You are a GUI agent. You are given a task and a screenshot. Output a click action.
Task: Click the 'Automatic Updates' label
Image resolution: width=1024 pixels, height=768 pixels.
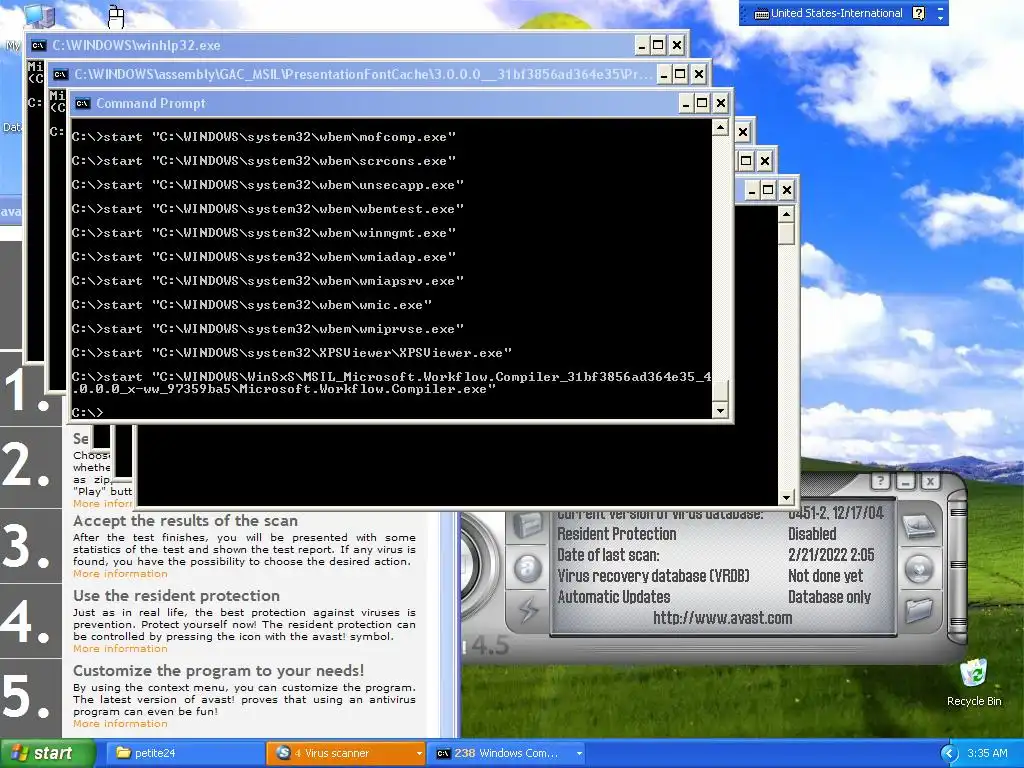point(614,597)
